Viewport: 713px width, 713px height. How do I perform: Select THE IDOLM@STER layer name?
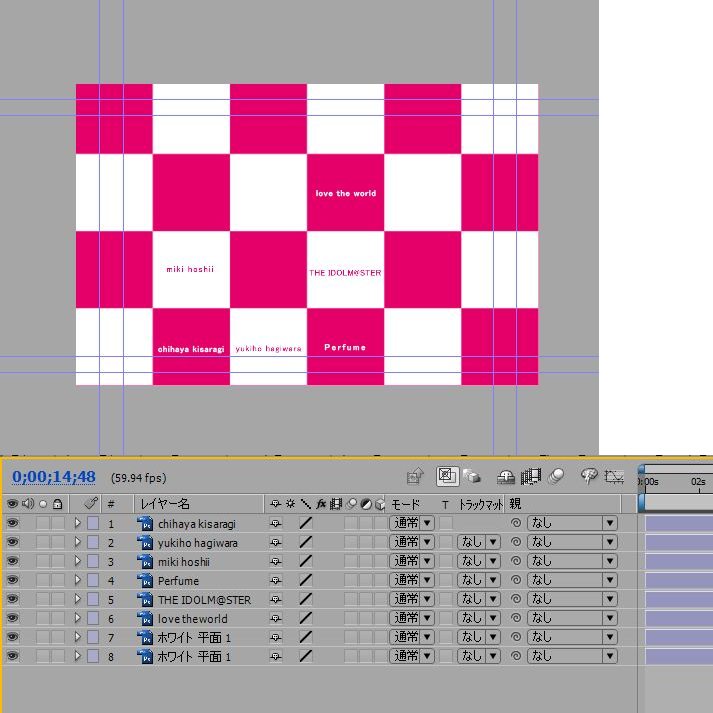coord(204,600)
